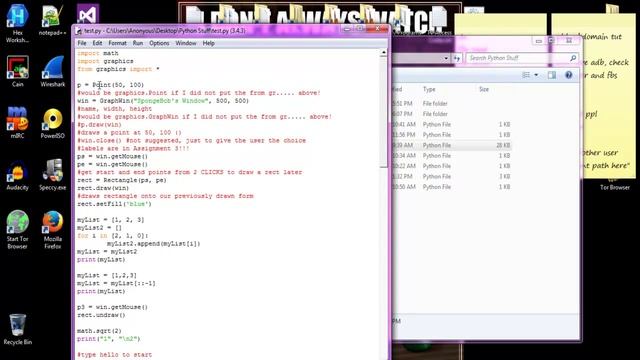Open Start Tor Browser desktop shortcut
Screen dimensions: 640x360
[18, 229]
